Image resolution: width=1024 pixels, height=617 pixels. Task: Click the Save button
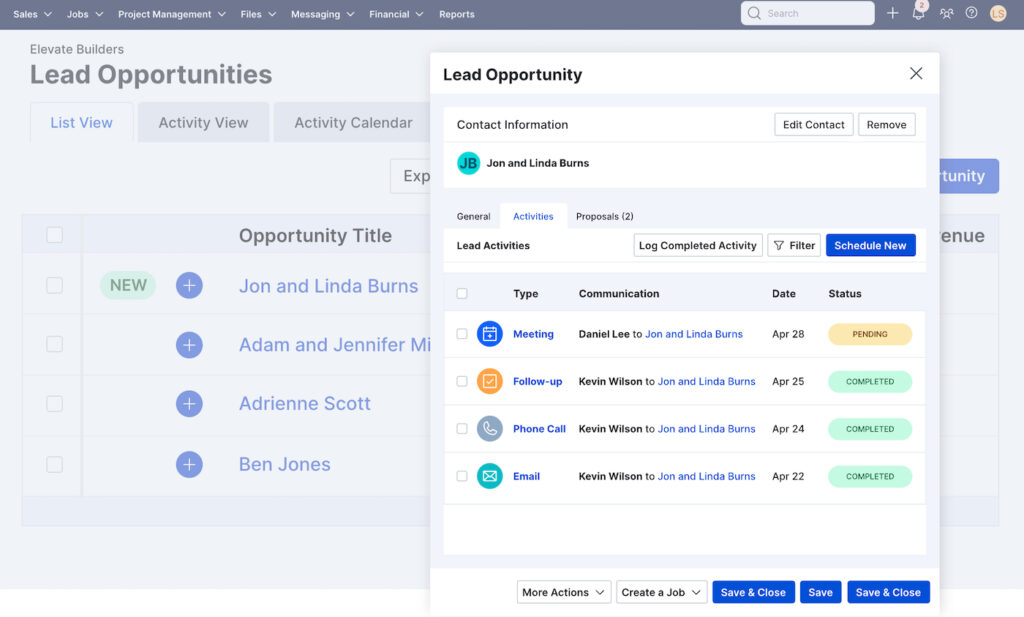click(820, 592)
